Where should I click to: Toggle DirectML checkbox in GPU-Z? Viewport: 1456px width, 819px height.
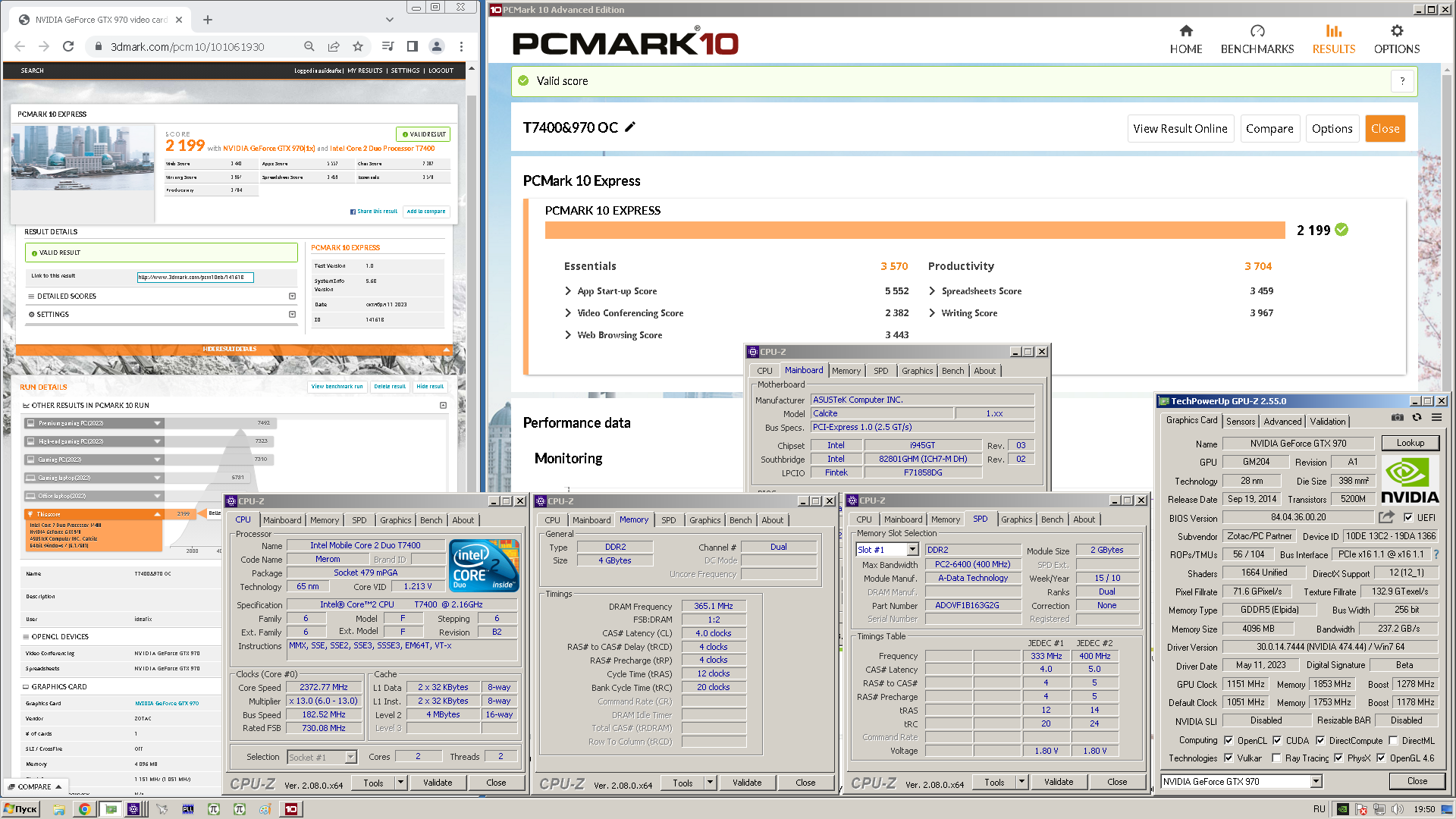click(1393, 741)
